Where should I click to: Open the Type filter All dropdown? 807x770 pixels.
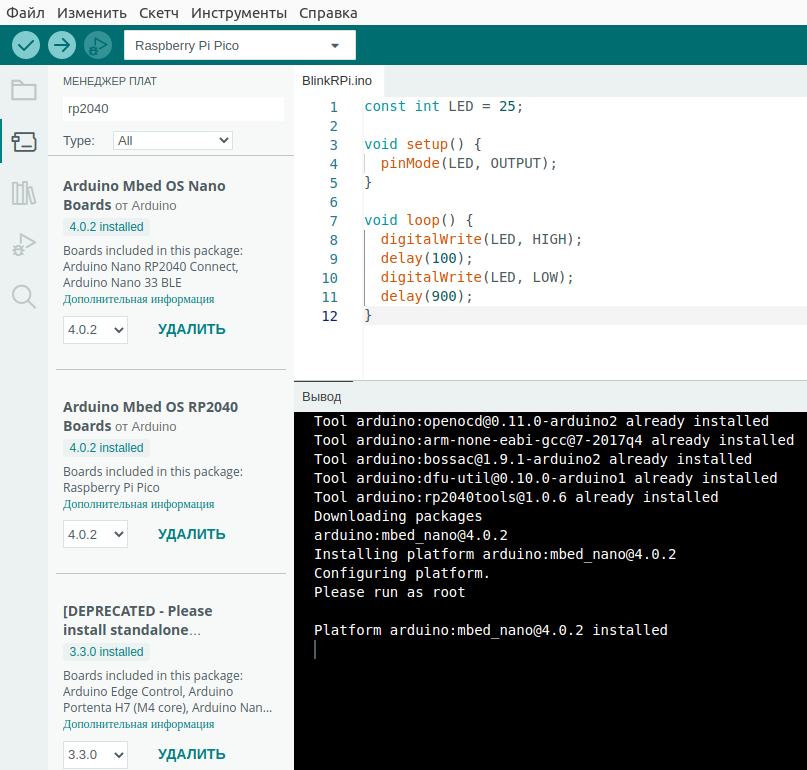click(173, 141)
